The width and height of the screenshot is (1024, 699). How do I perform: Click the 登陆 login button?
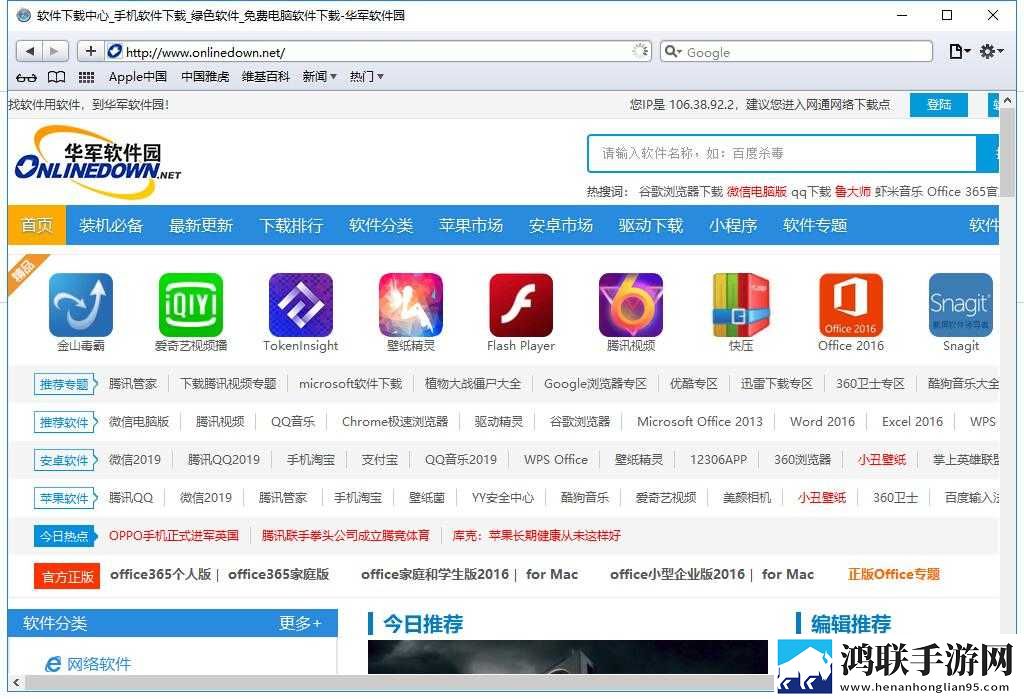(938, 105)
